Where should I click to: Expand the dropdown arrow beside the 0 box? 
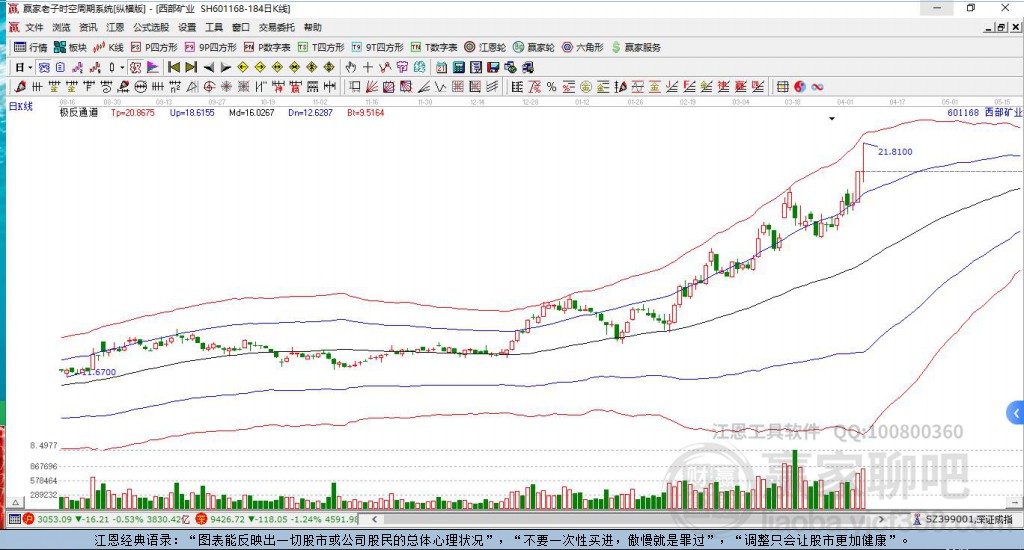tap(122, 67)
